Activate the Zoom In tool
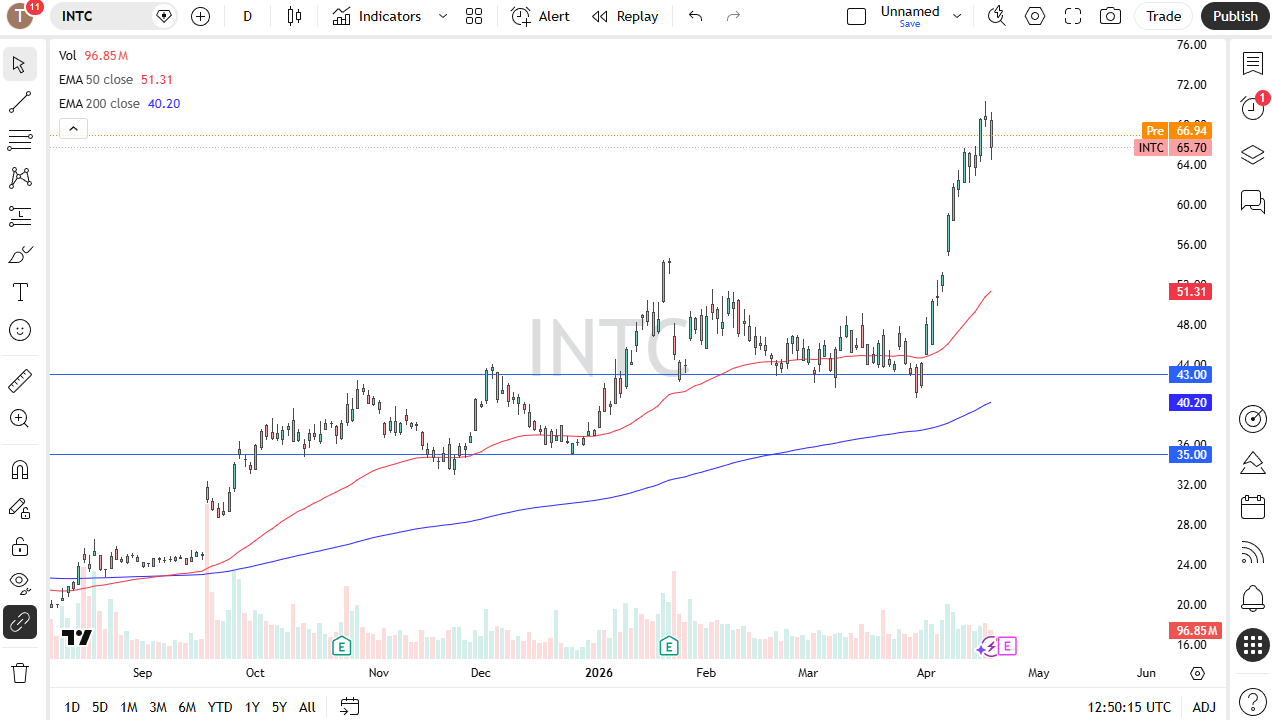The height and width of the screenshot is (720, 1272). pos(19,419)
